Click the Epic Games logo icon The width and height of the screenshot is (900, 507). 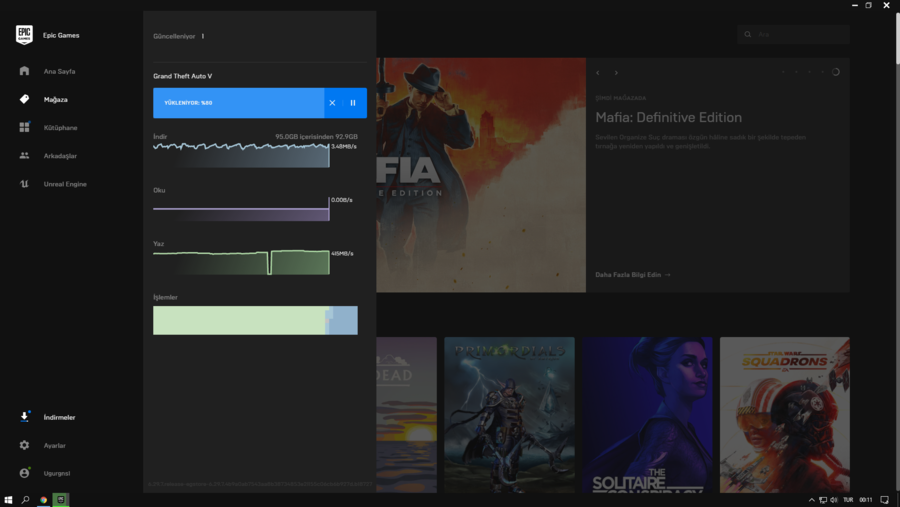click(x=24, y=35)
